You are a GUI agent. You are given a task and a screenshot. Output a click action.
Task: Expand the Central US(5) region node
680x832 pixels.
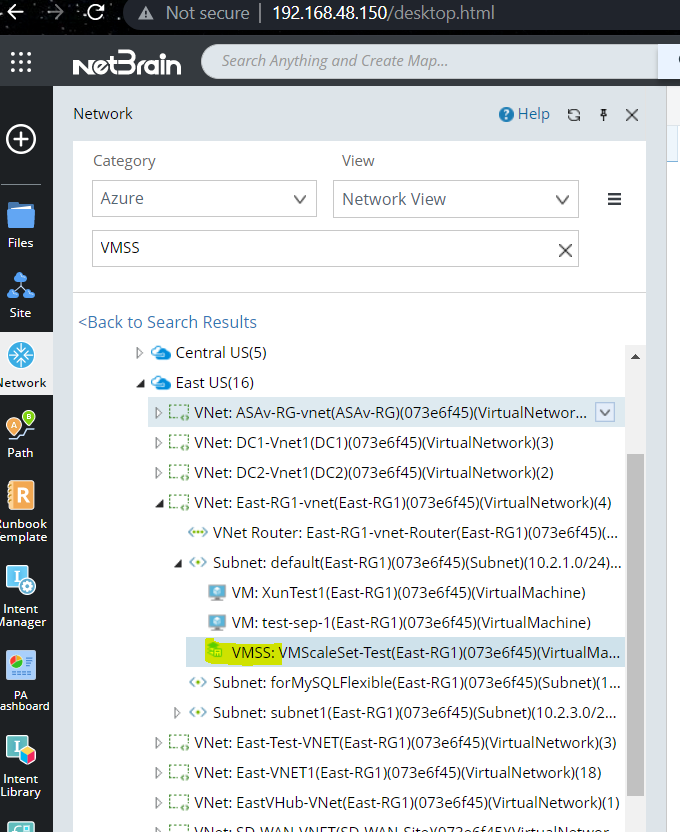point(140,352)
